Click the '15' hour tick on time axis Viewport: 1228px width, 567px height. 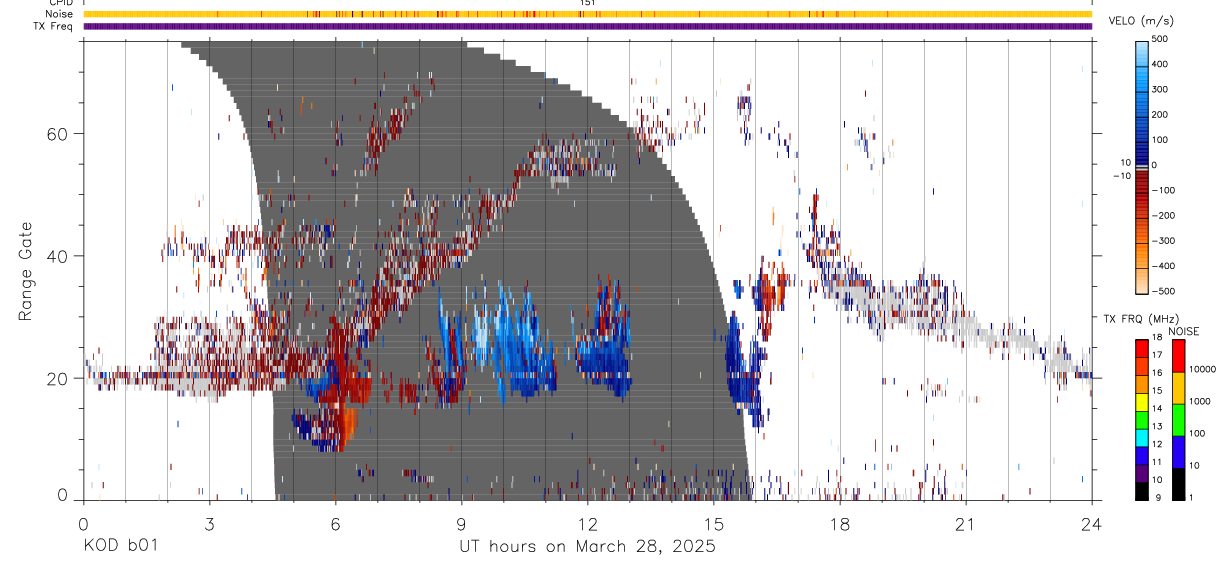click(713, 523)
